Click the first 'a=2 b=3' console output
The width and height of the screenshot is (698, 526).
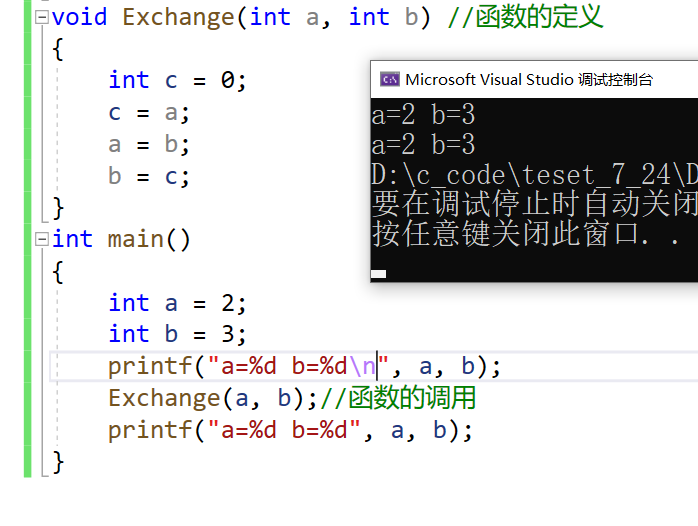(x=423, y=114)
